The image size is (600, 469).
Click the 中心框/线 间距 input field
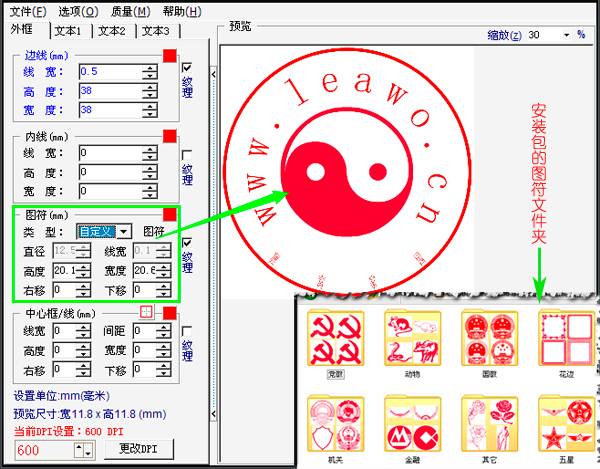pyautogui.click(x=145, y=331)
